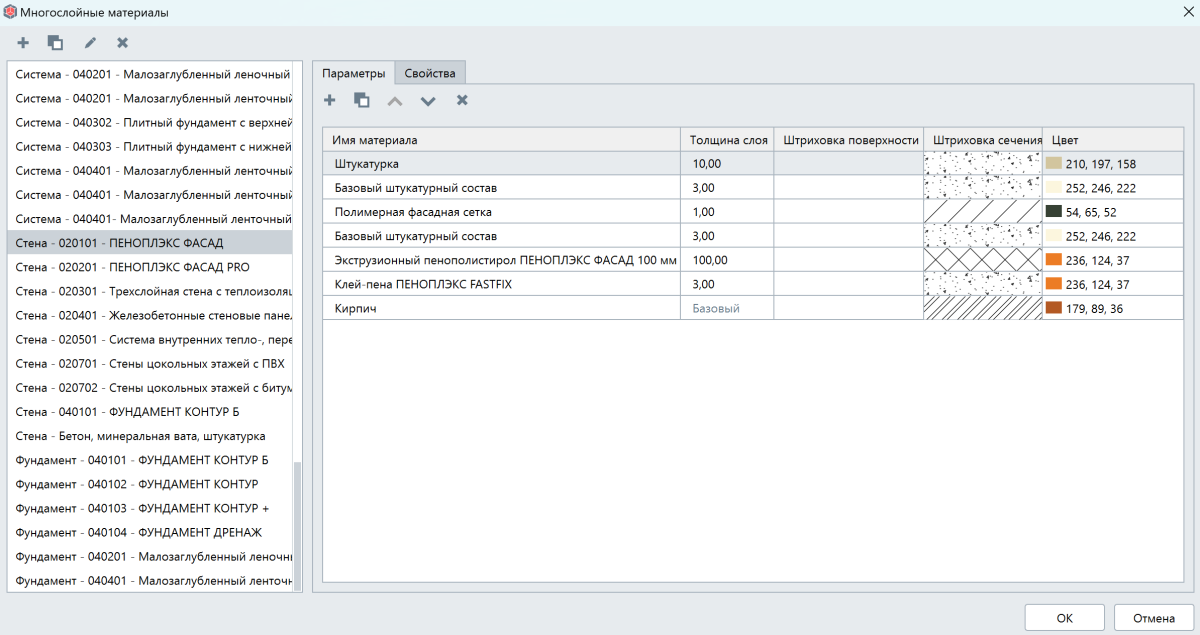Click section hatch pattern for Кирпич row

[x=982, y=308]
